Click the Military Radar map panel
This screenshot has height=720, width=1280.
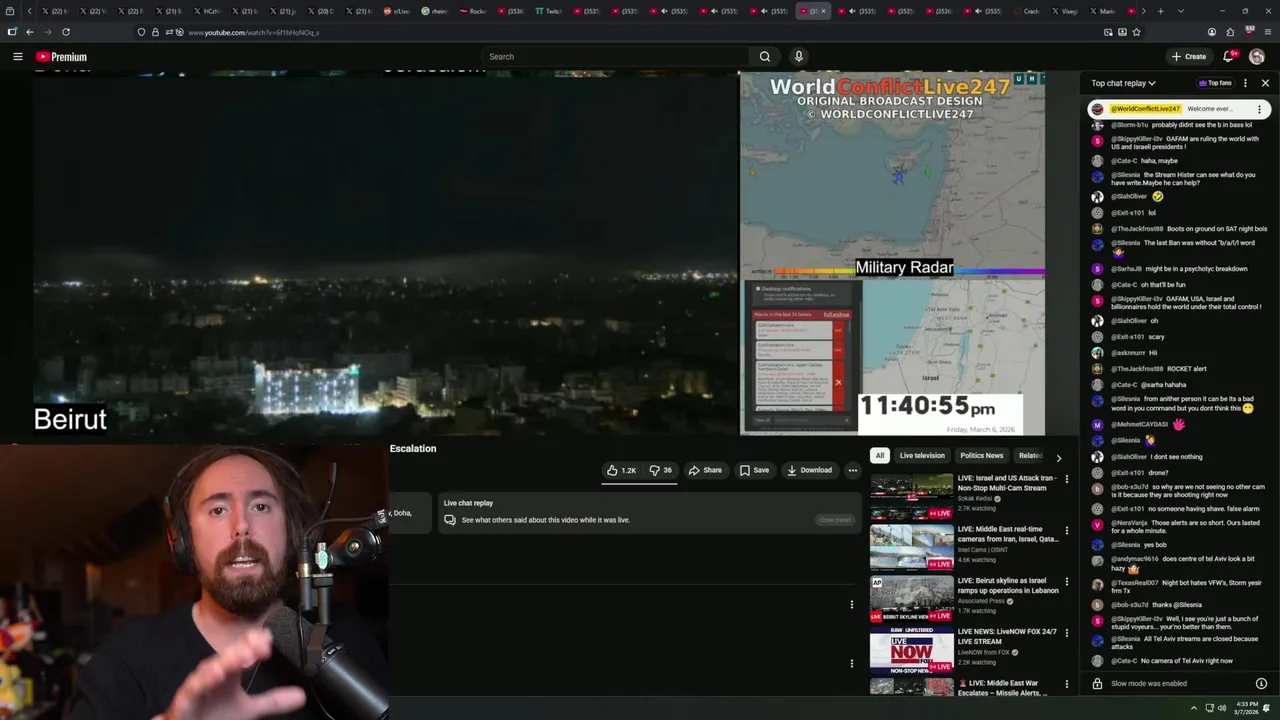coord(892,173)
